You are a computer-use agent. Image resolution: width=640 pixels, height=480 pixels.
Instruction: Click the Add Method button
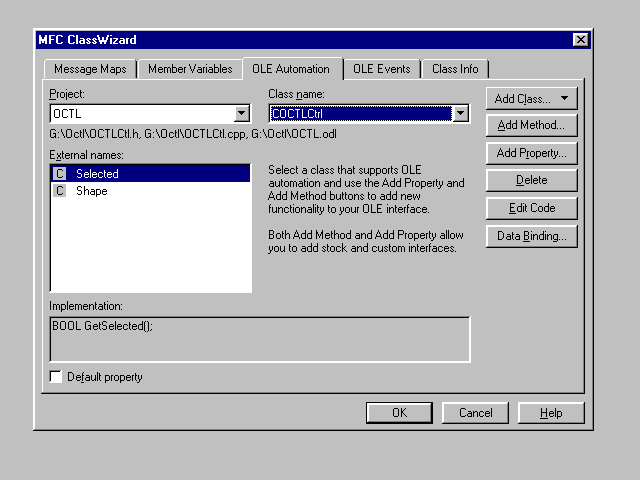[x=531, y=125]
